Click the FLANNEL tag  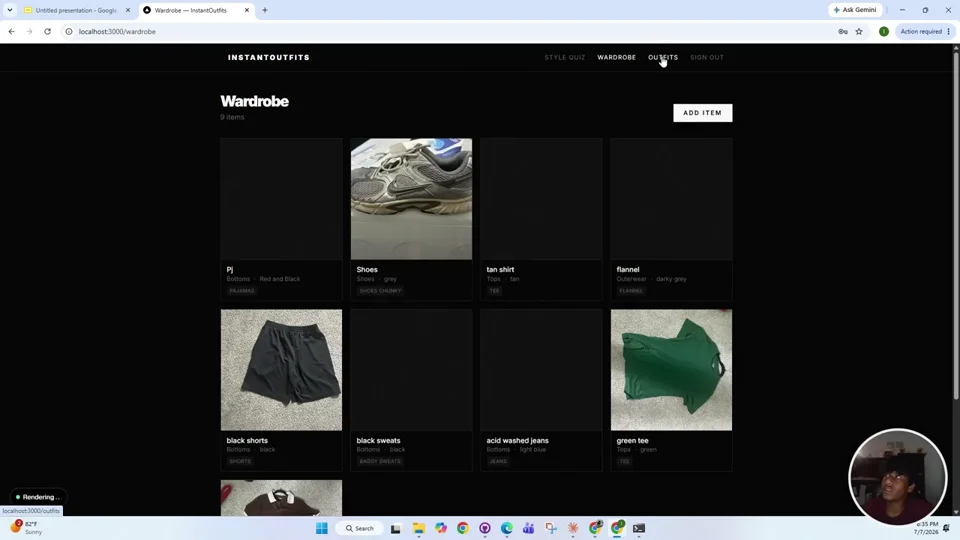631,291
